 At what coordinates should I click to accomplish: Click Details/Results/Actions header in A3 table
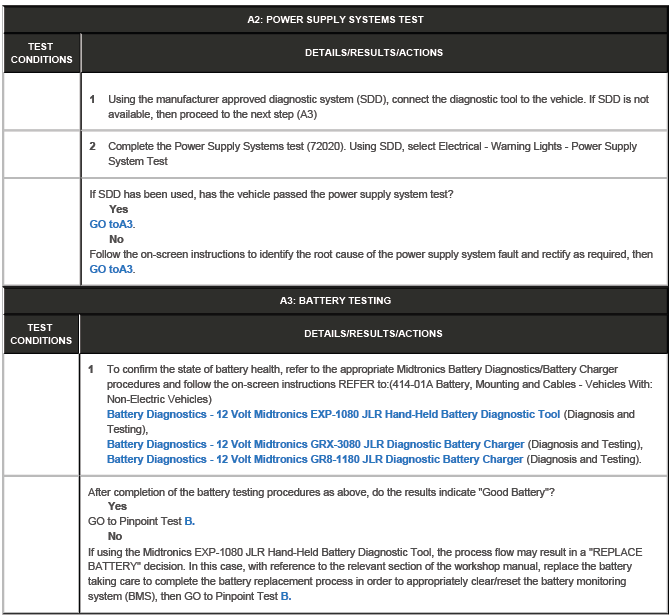[373, 334]
